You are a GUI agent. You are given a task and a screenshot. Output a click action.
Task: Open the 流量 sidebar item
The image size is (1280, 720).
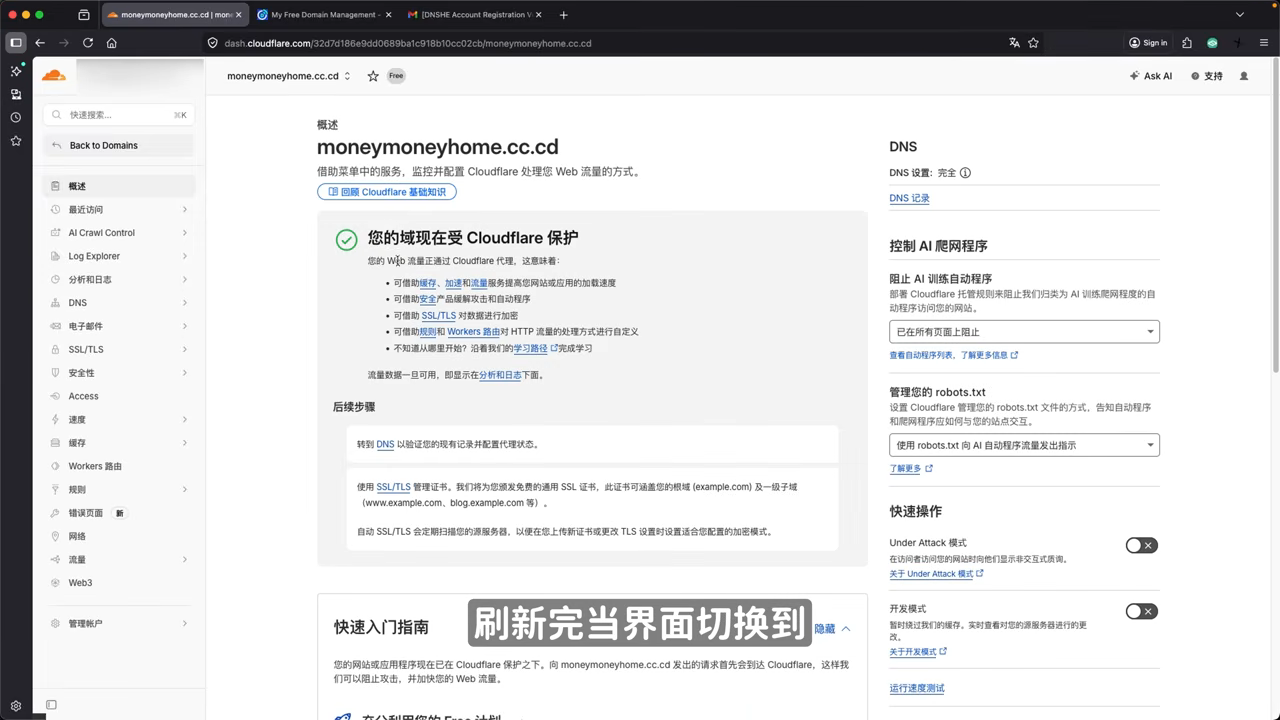pos(119,559)
